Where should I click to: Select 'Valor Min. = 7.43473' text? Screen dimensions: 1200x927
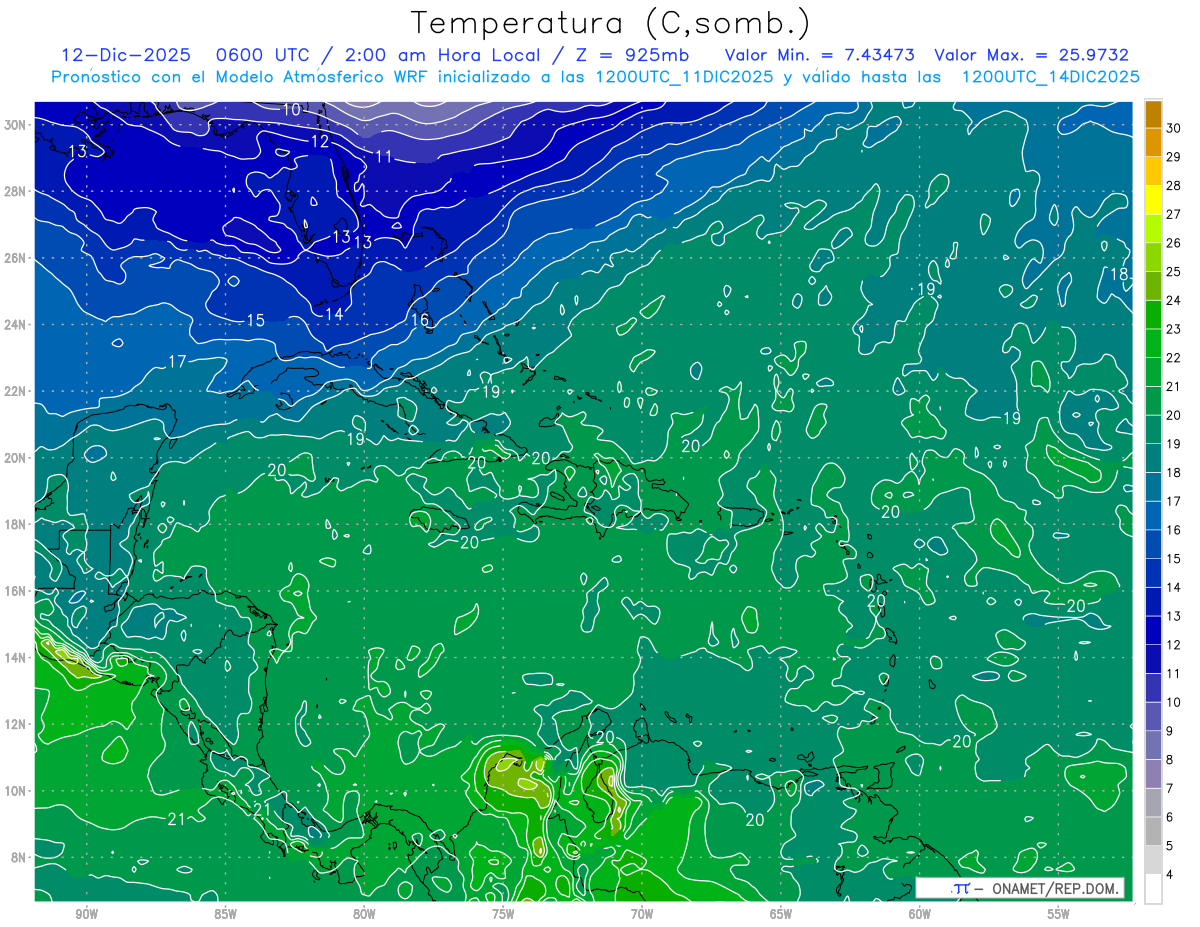[820, 55]
